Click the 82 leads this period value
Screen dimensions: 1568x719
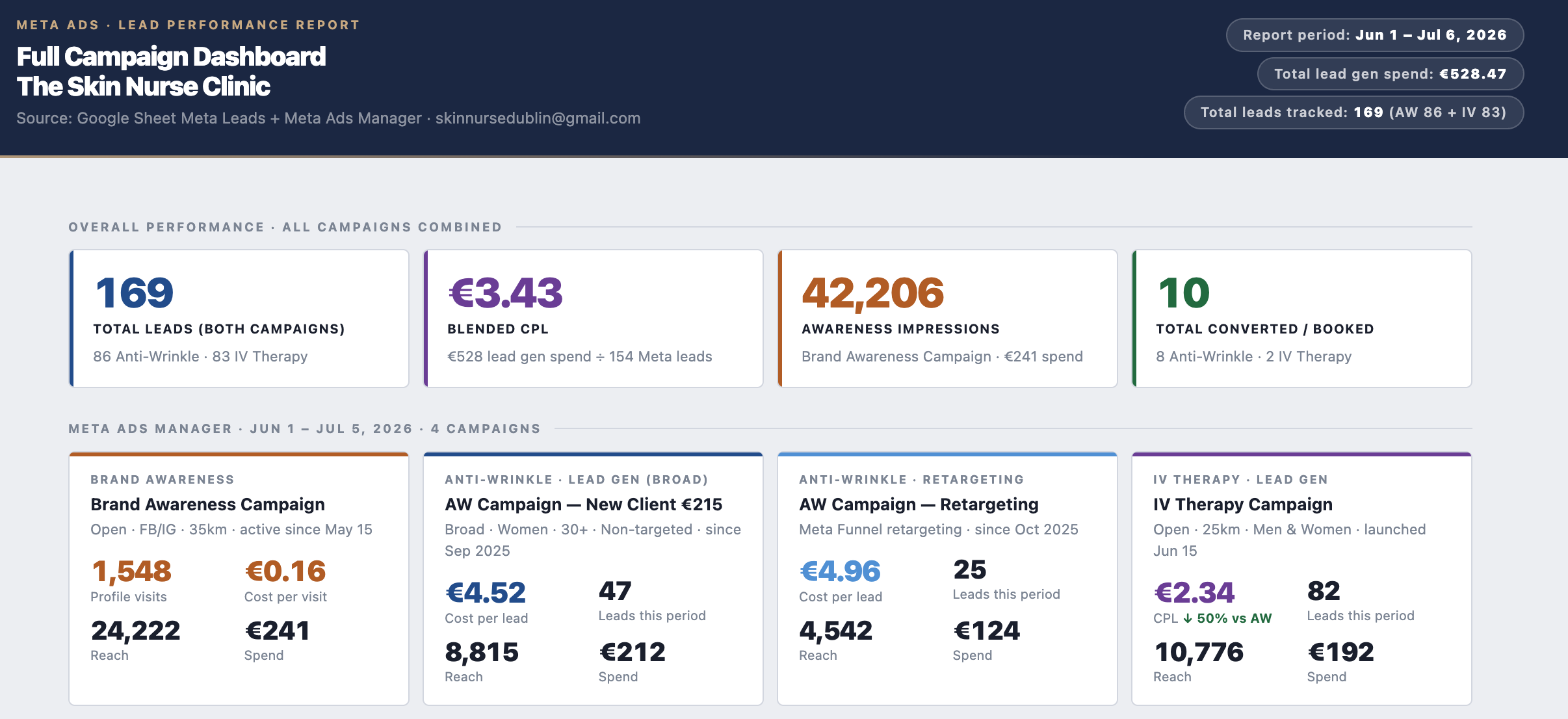1324,591
